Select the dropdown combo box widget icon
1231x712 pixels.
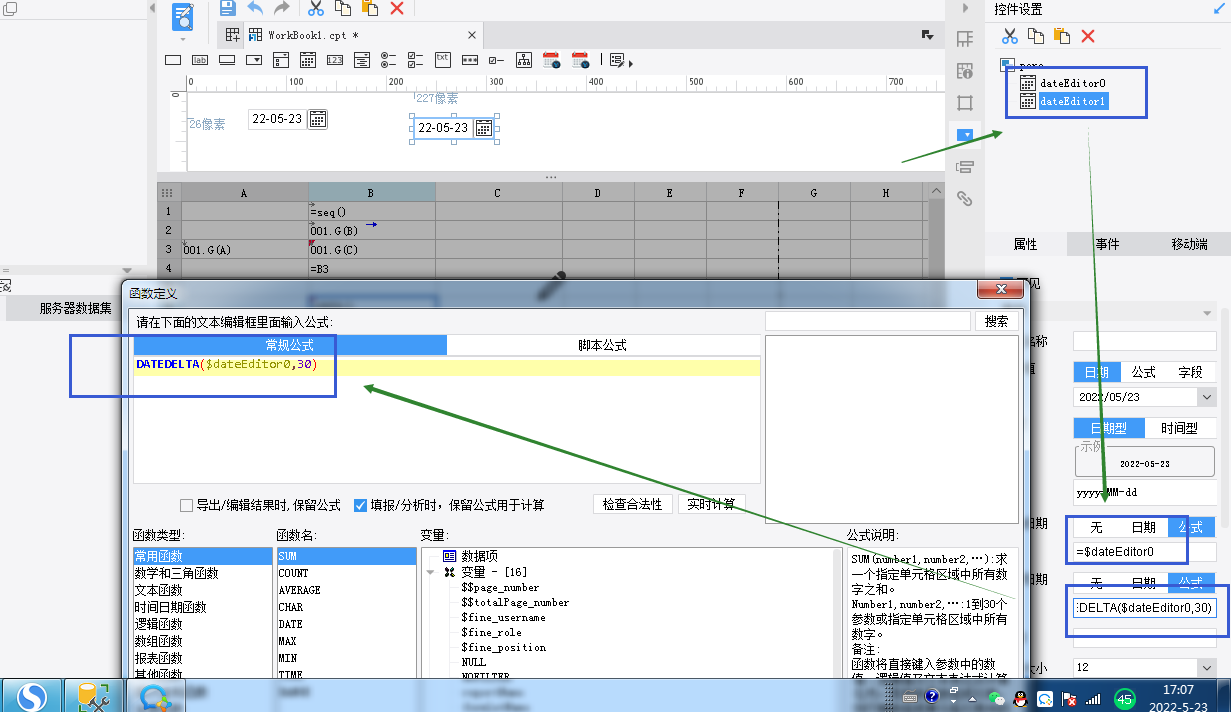(x=254, y=60)
